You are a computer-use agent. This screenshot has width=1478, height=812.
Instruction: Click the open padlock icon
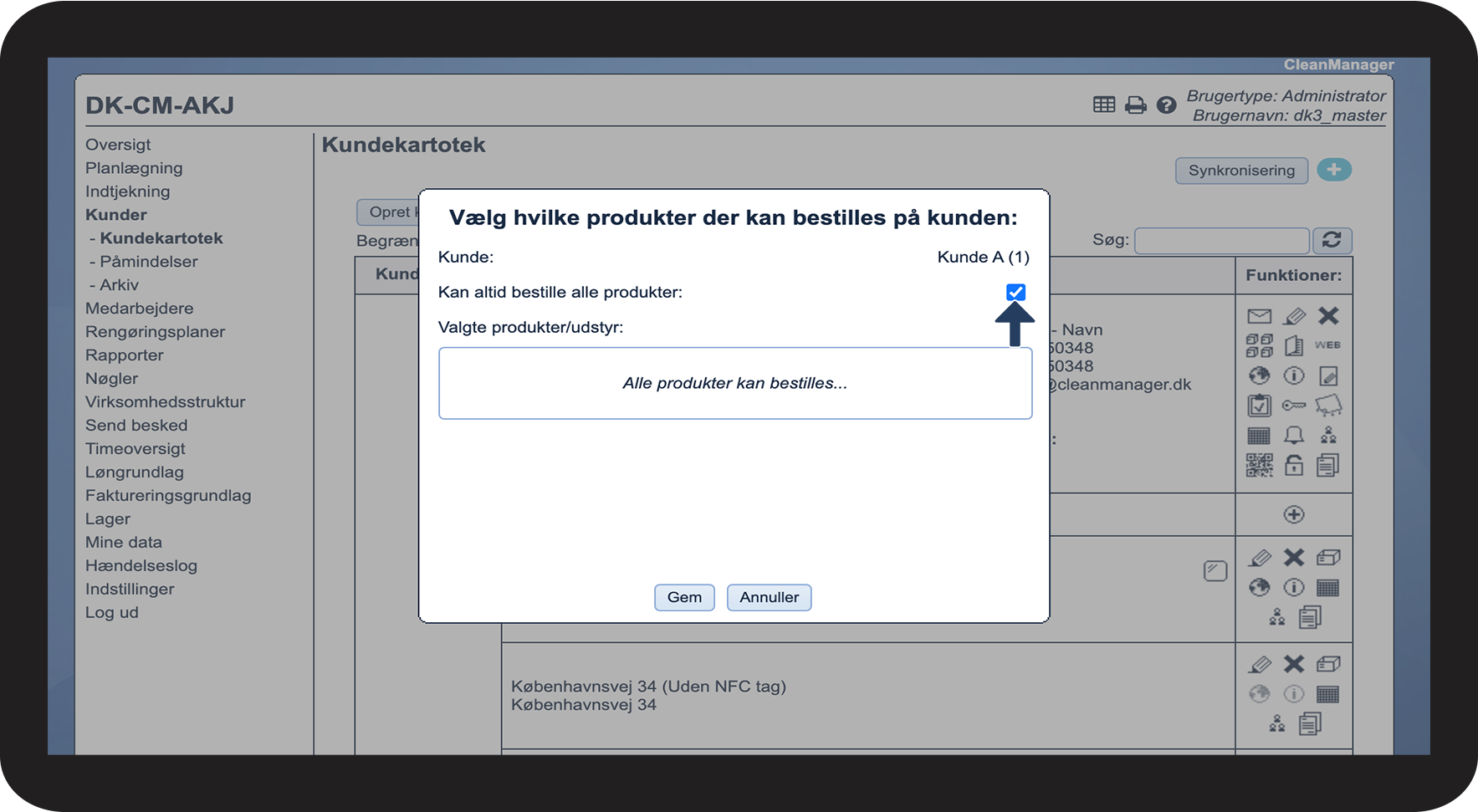click(1294, 465)
